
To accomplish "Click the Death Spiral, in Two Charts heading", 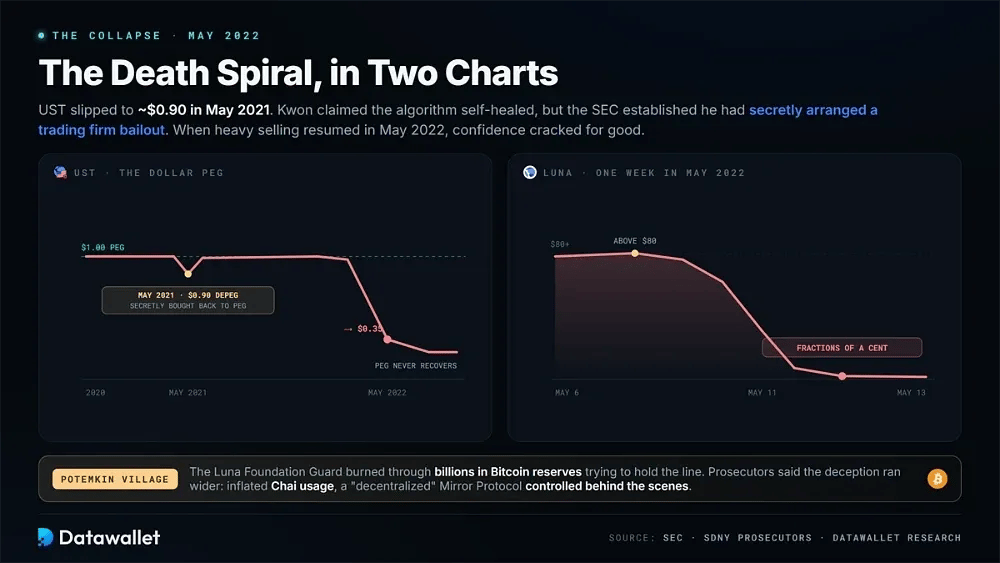I will click(298, 73).
